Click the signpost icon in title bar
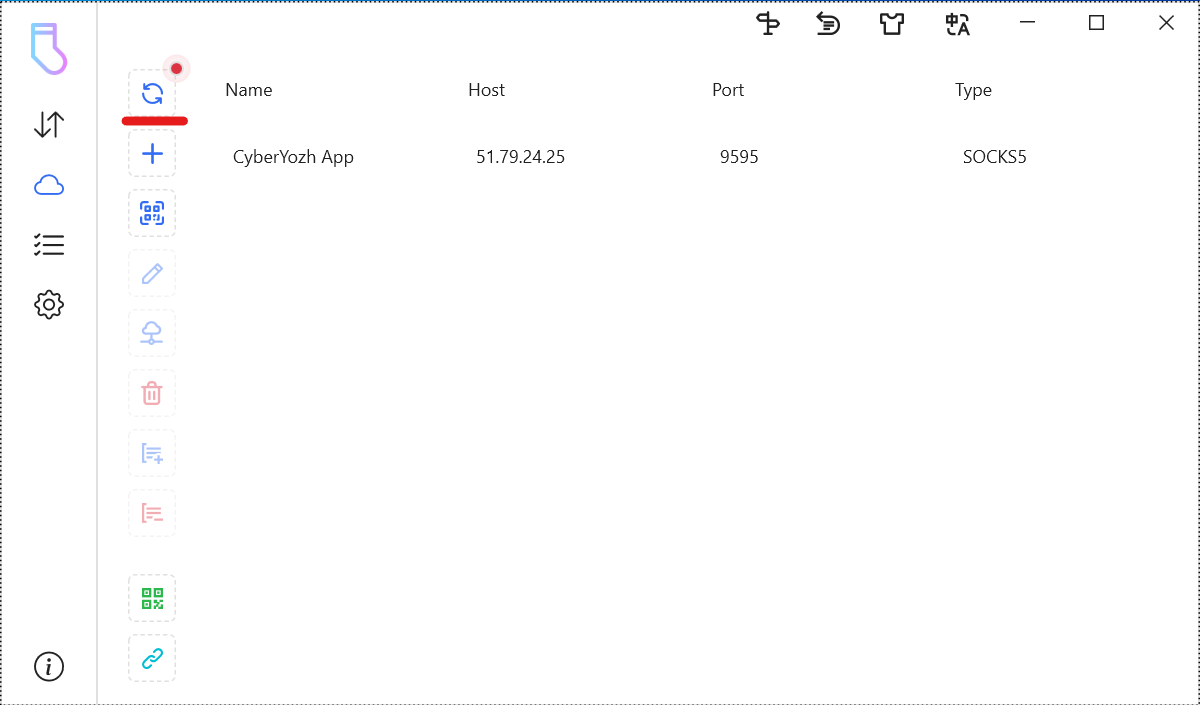Viewport: 1200px width, 705px height. [x=767, y=24]
